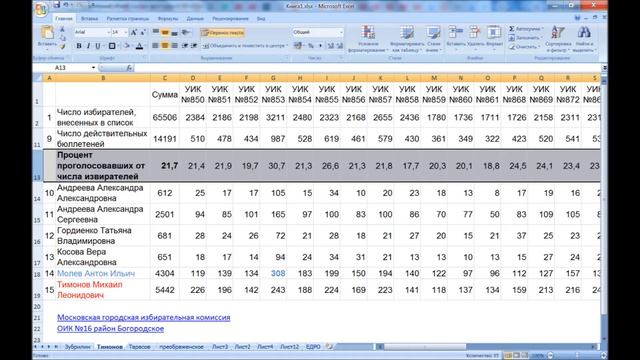Select the 'преображенское' sheet tab
The image size is (640, 360).
click(181, 347)
